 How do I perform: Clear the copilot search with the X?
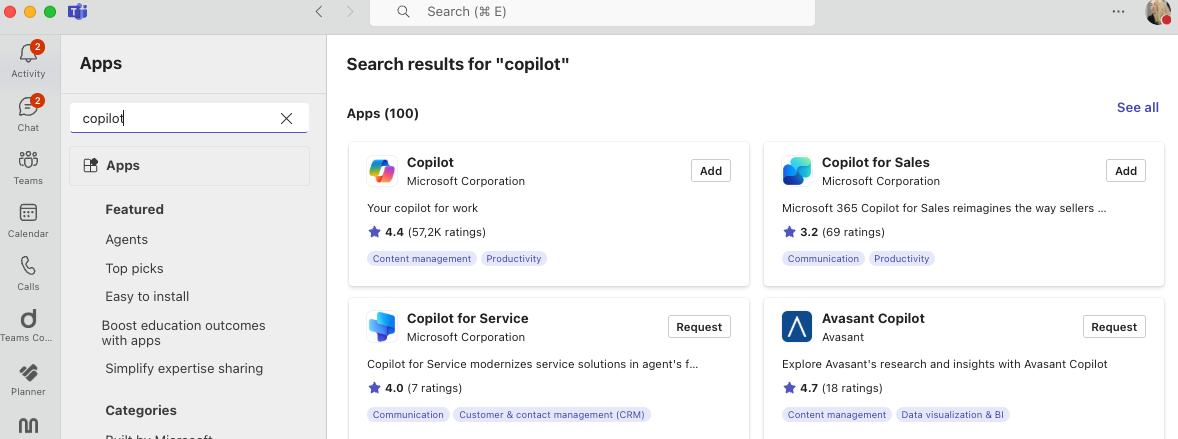[x=286, y=118]
